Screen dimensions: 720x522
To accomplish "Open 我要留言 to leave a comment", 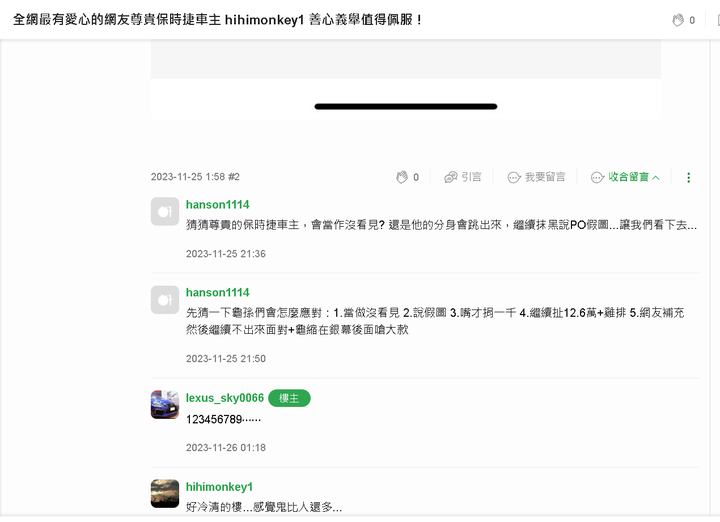I will [x=536, y=177].
